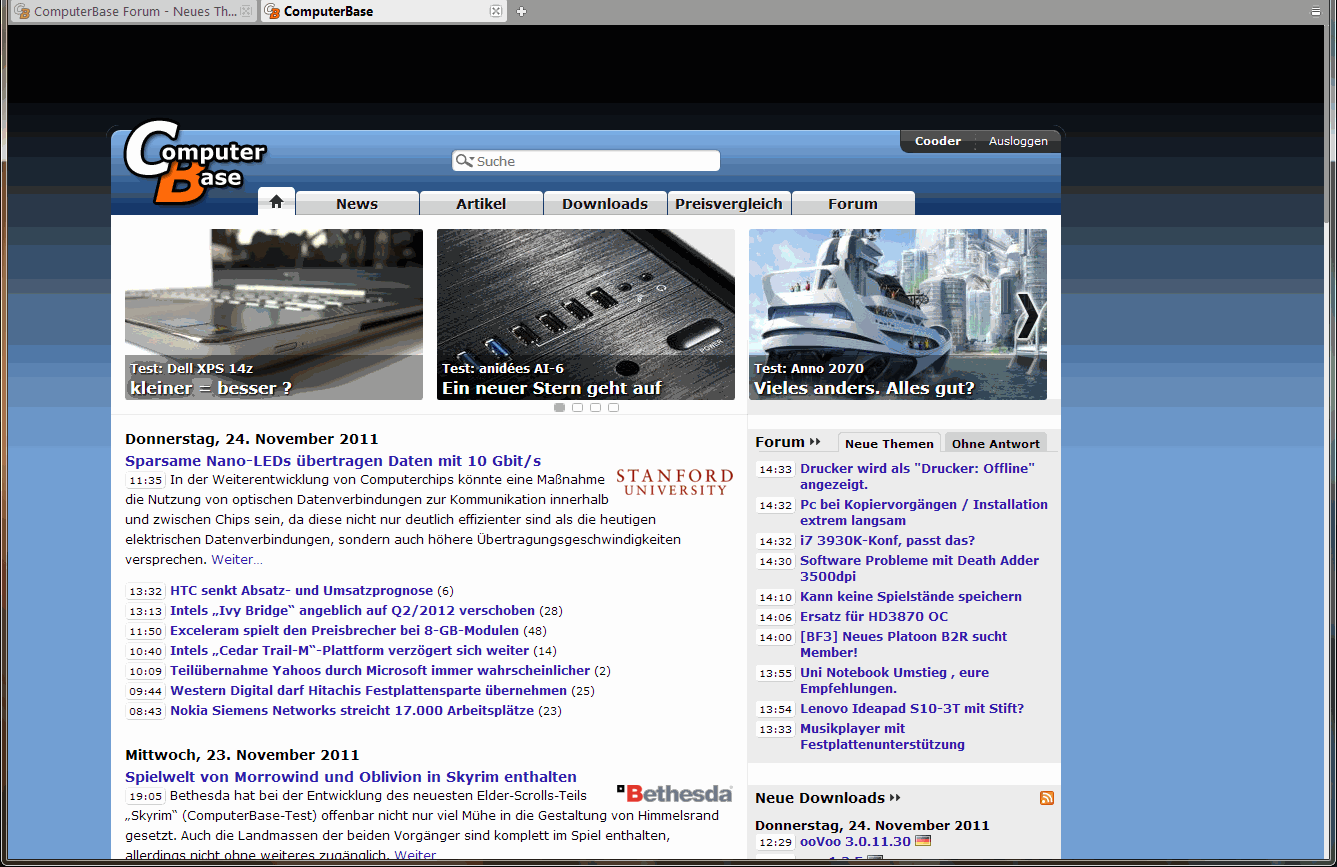Viewport: 1337px width, 867px height.
Task: Expand Neue Downloads via its double arrows
Action: coord(895,798)
